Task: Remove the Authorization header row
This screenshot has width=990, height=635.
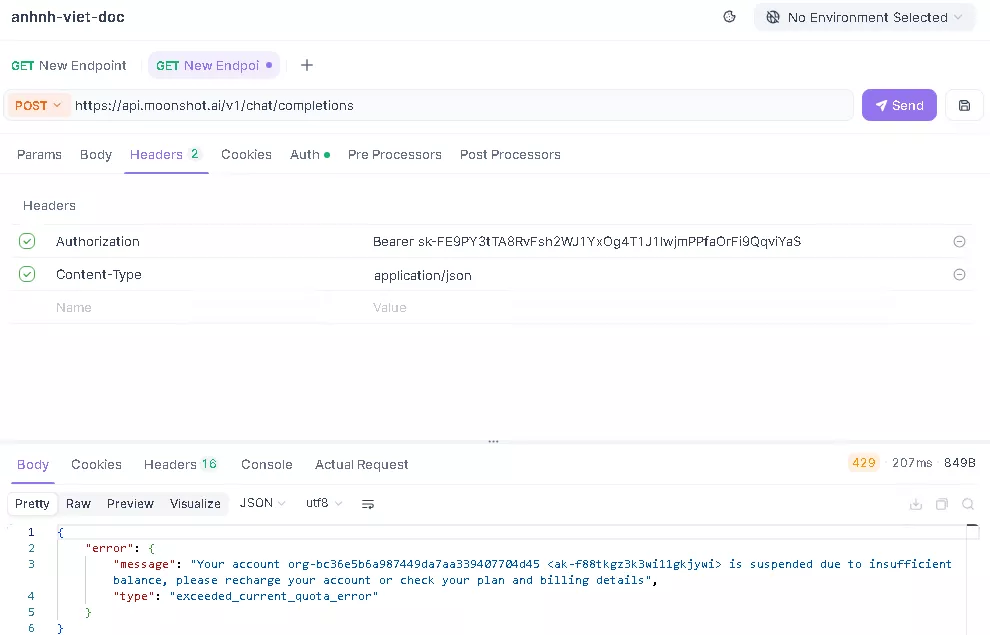Action: tap(959, 242)
